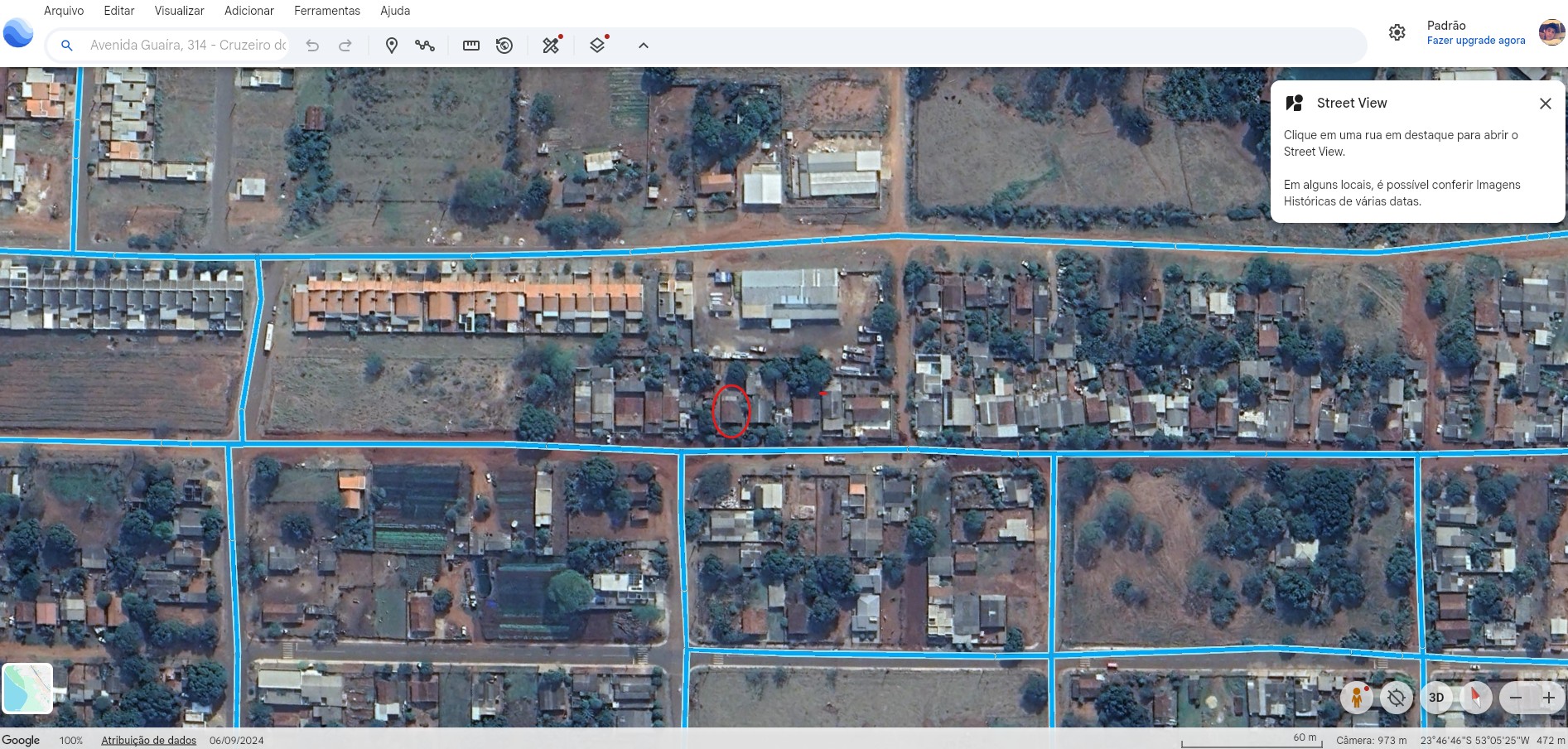Open the map layers icon

tap(598, 45)
